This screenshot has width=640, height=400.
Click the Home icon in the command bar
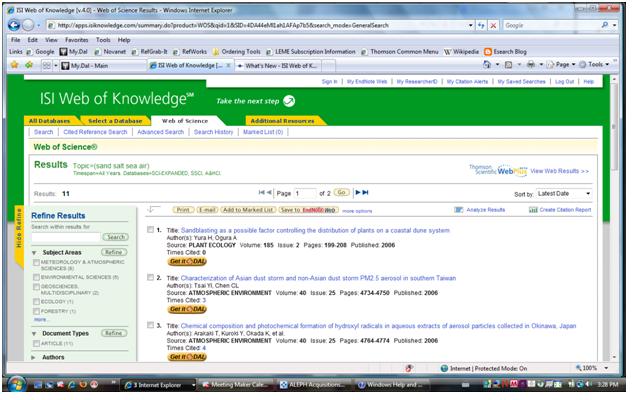(x=487, y=64)
